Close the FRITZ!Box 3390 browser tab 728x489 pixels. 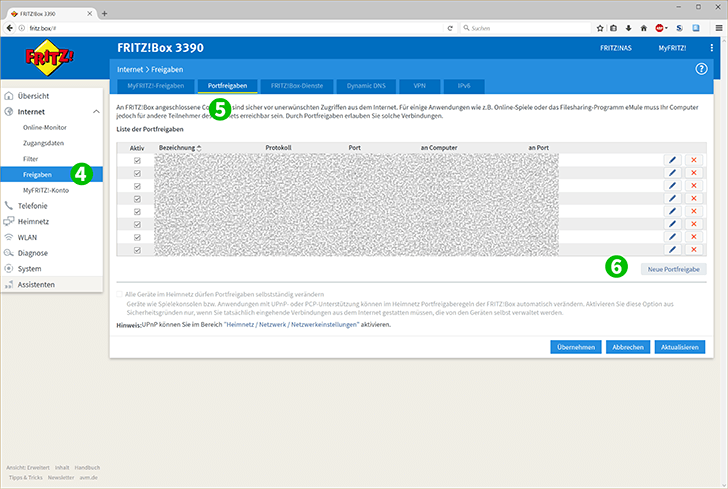coord(90,13)
